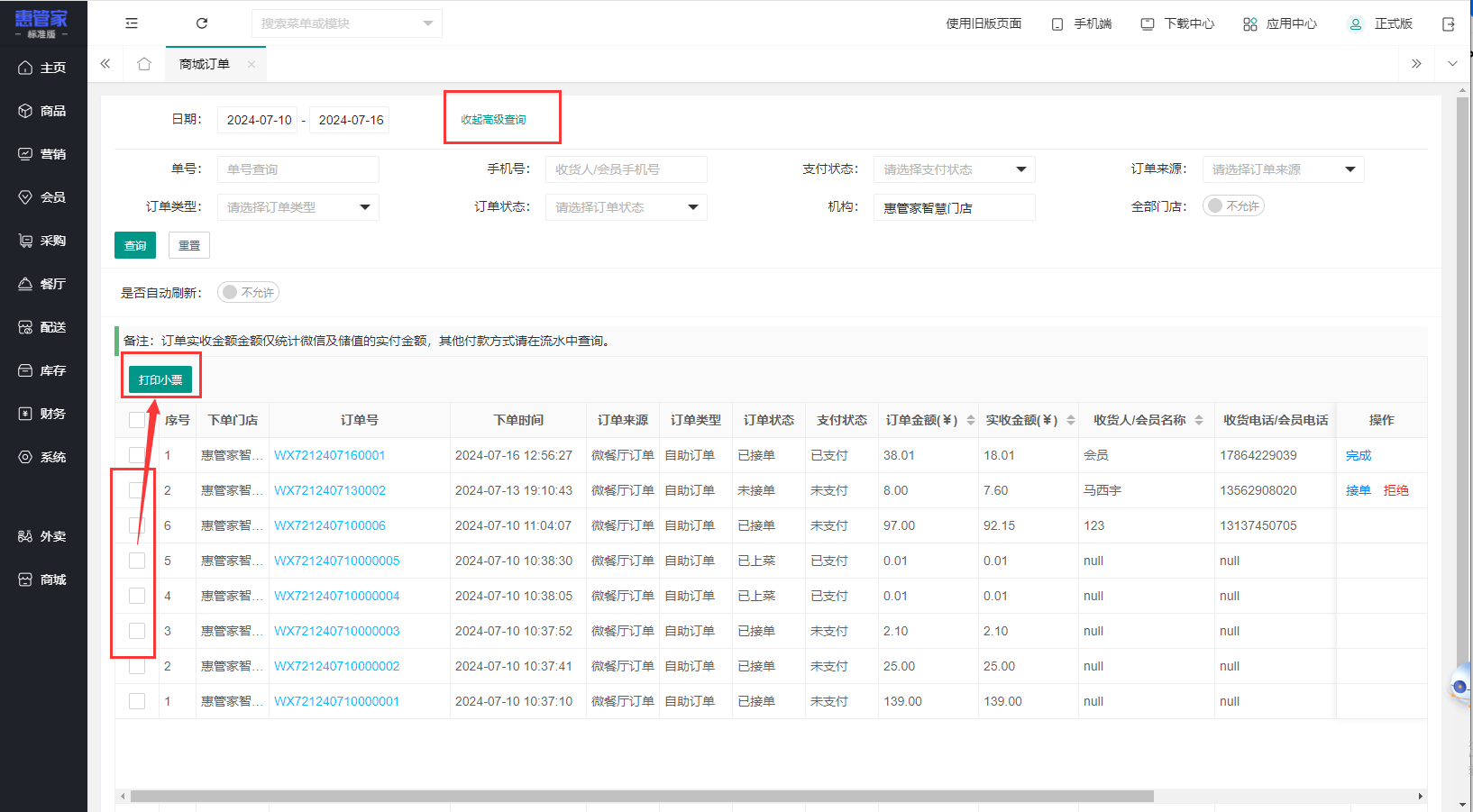Screen dimensions: 1473x812
Task: Open the 会员 members sidebar item
Action: (x=43, y=197)
